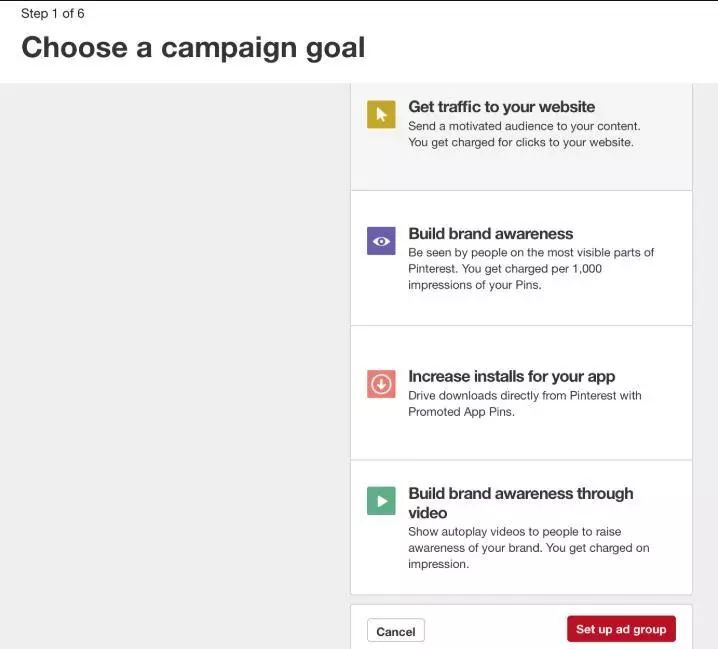Screen dimensions: 718x649
Task: Click the red 'Set up ad group' button
Action: point(621,629)
